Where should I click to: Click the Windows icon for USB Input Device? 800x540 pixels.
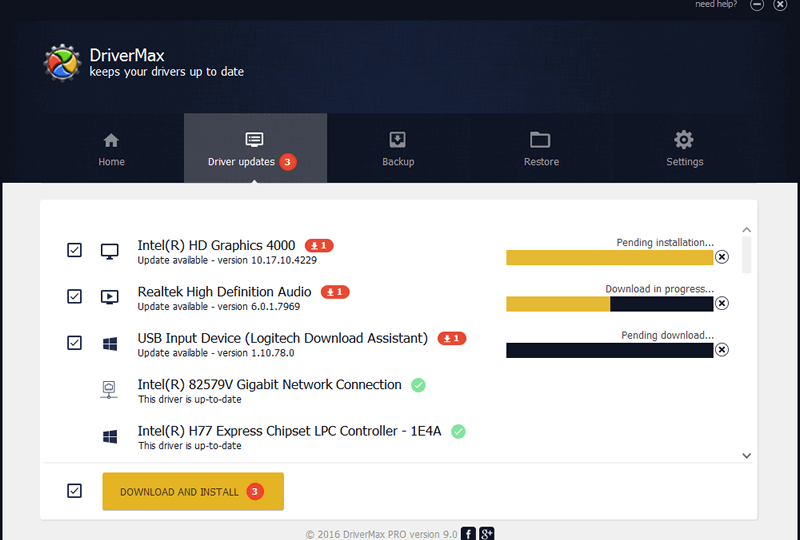[110, 343]
